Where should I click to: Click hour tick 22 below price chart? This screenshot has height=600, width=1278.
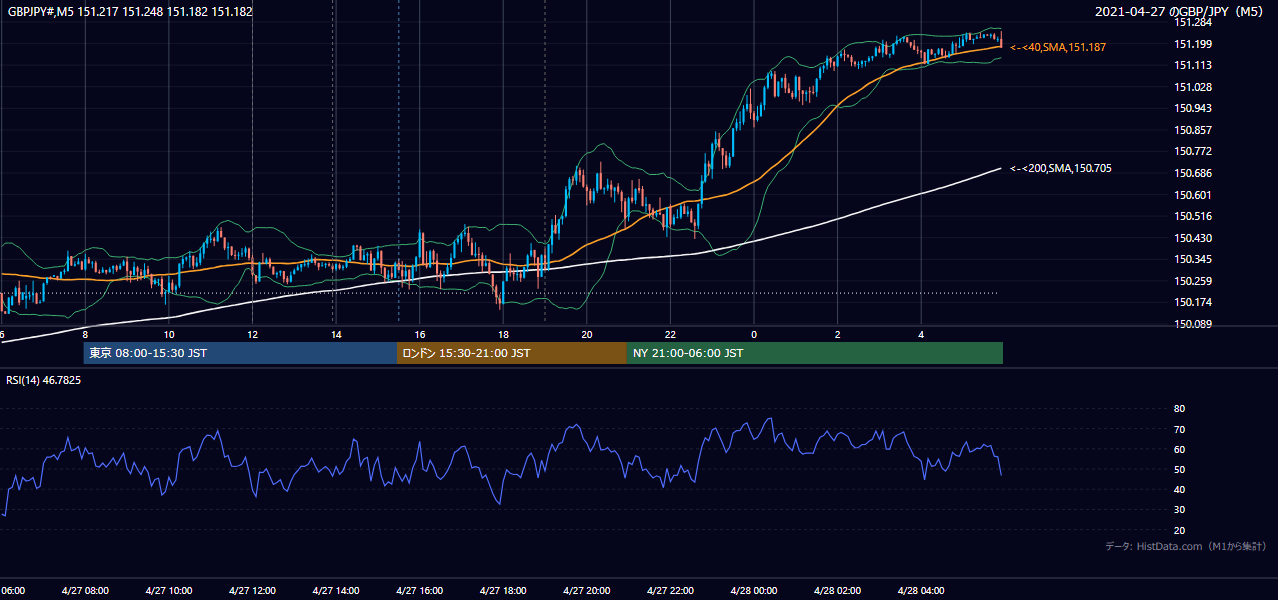(x=670, y=334)
